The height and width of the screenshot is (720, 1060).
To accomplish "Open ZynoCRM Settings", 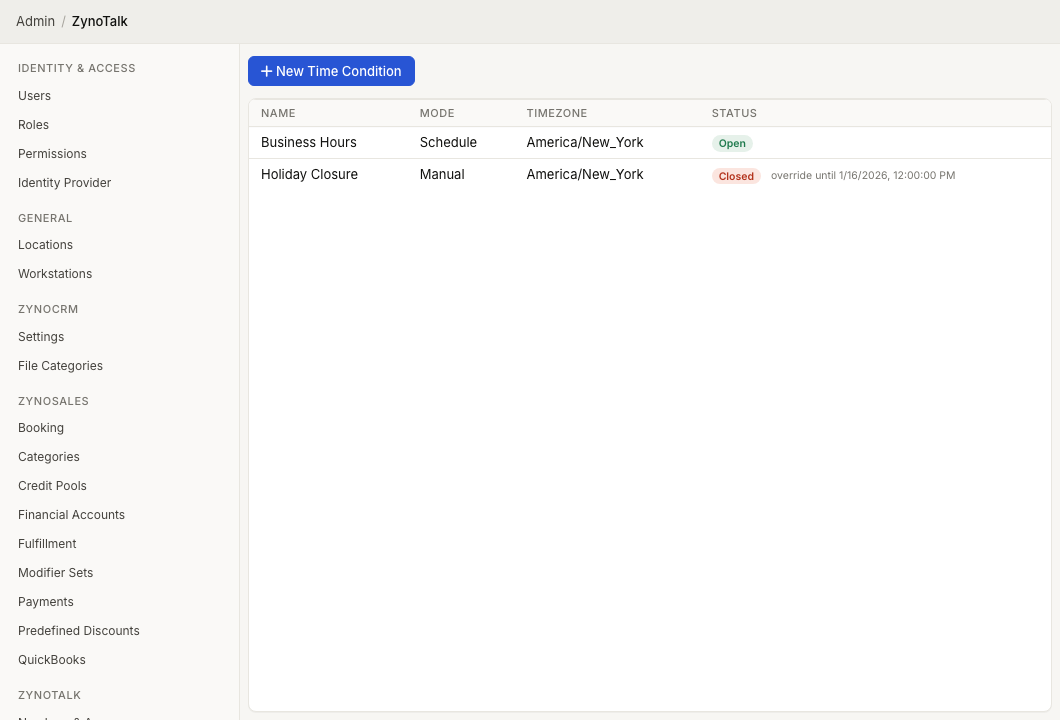I will pos(41,337).
